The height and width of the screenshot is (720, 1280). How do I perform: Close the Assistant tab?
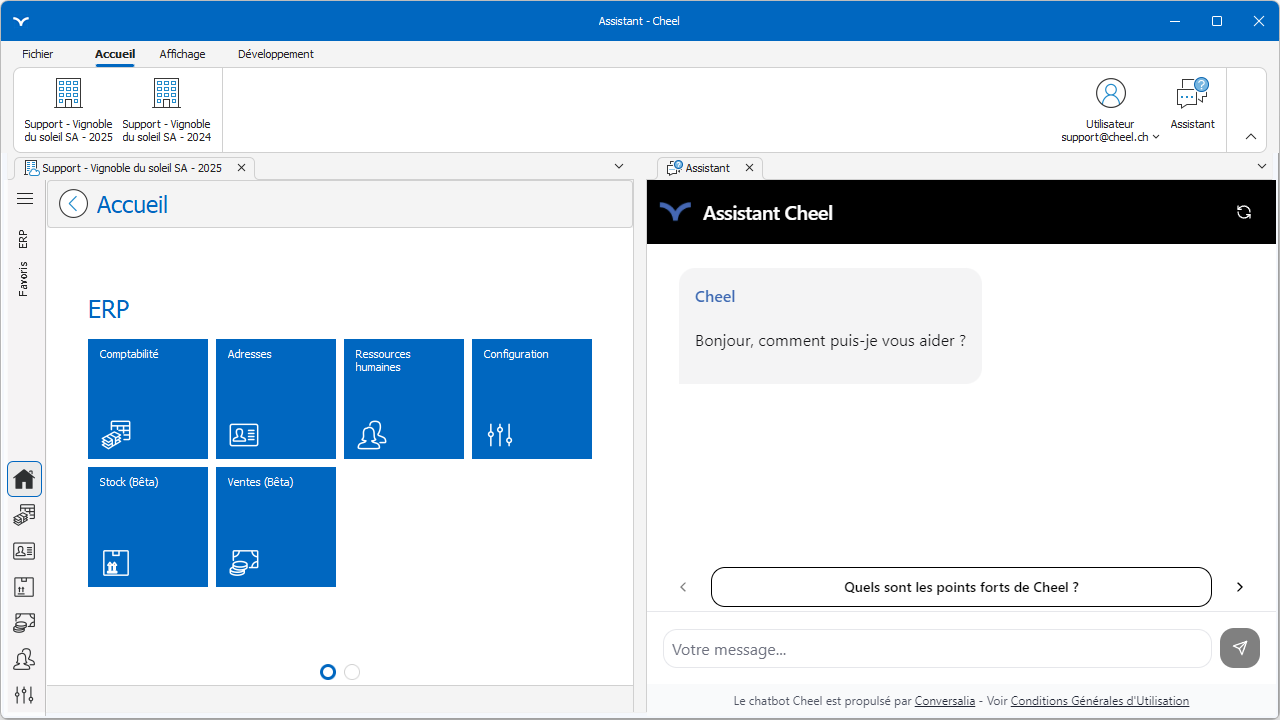pos(749,168)
